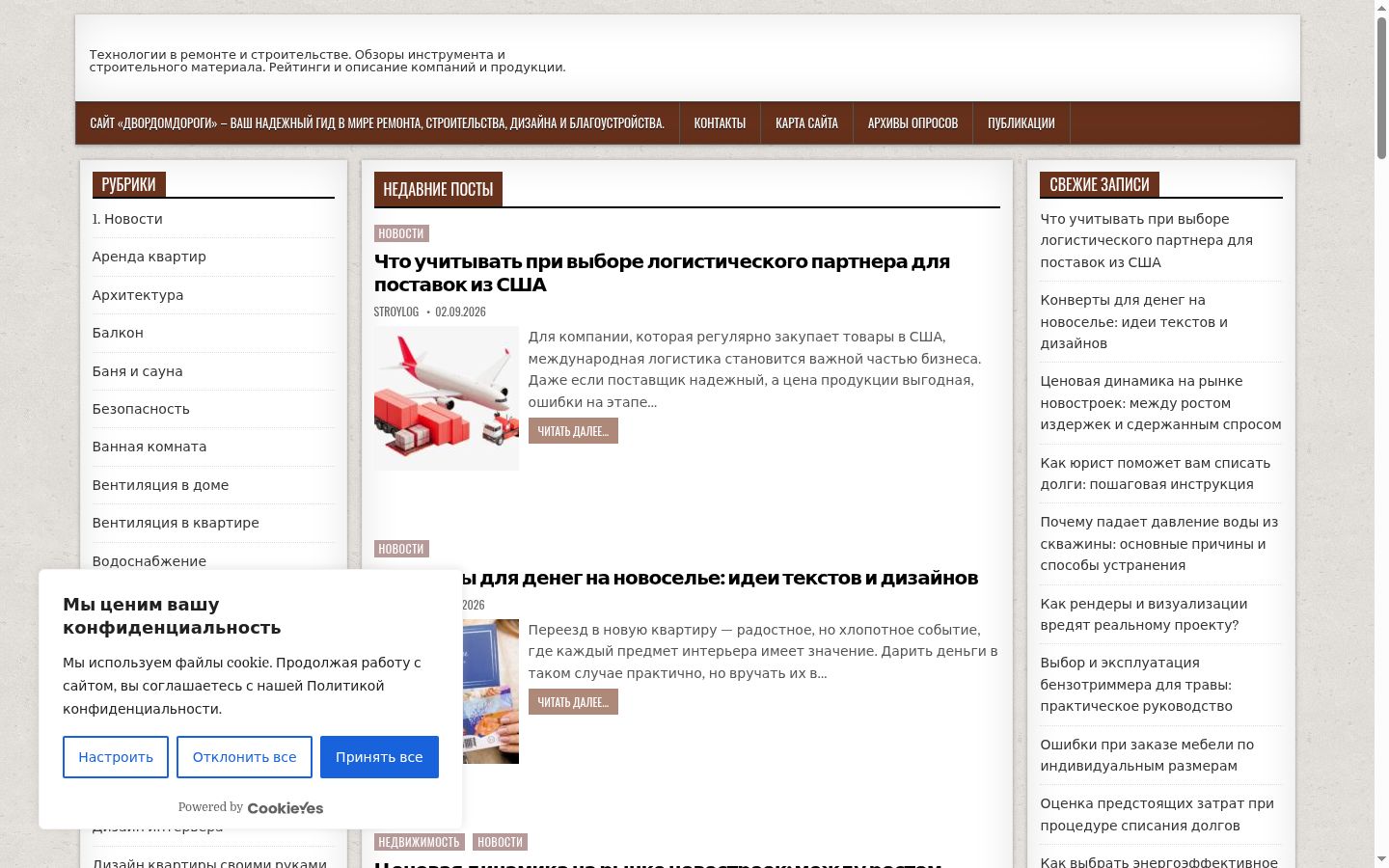1389x868 pixels.
Task: Click the 02.09.2026 post date
Action: point(460,312)
